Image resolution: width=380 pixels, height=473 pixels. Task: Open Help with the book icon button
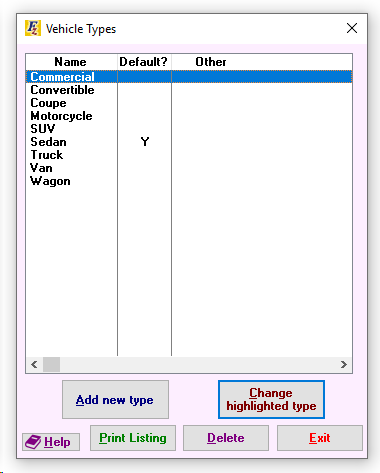coord(51,442)
